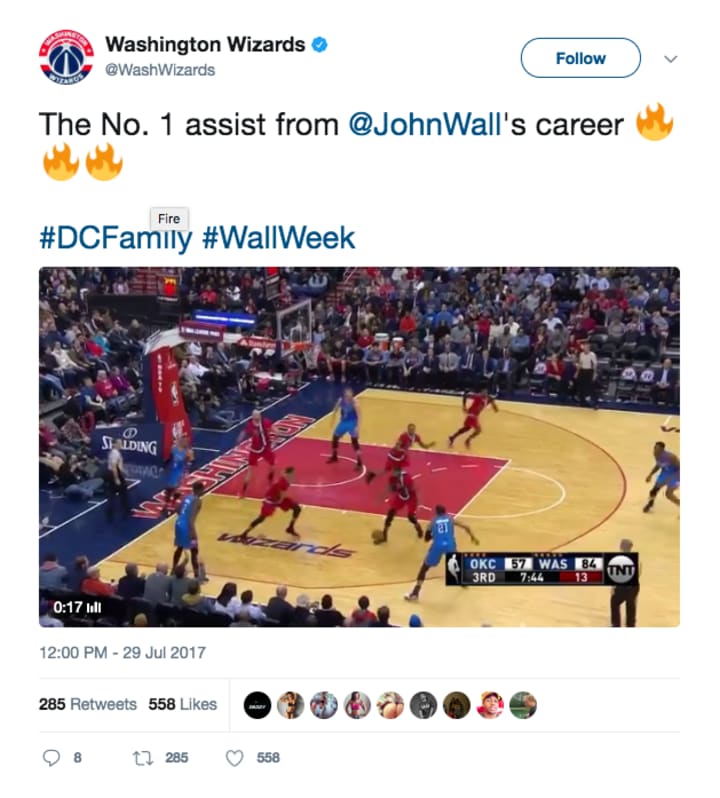Screen dimensions: 720x798
Task: Open the reply speech bubble icon
Action: (x=51, y=758)
